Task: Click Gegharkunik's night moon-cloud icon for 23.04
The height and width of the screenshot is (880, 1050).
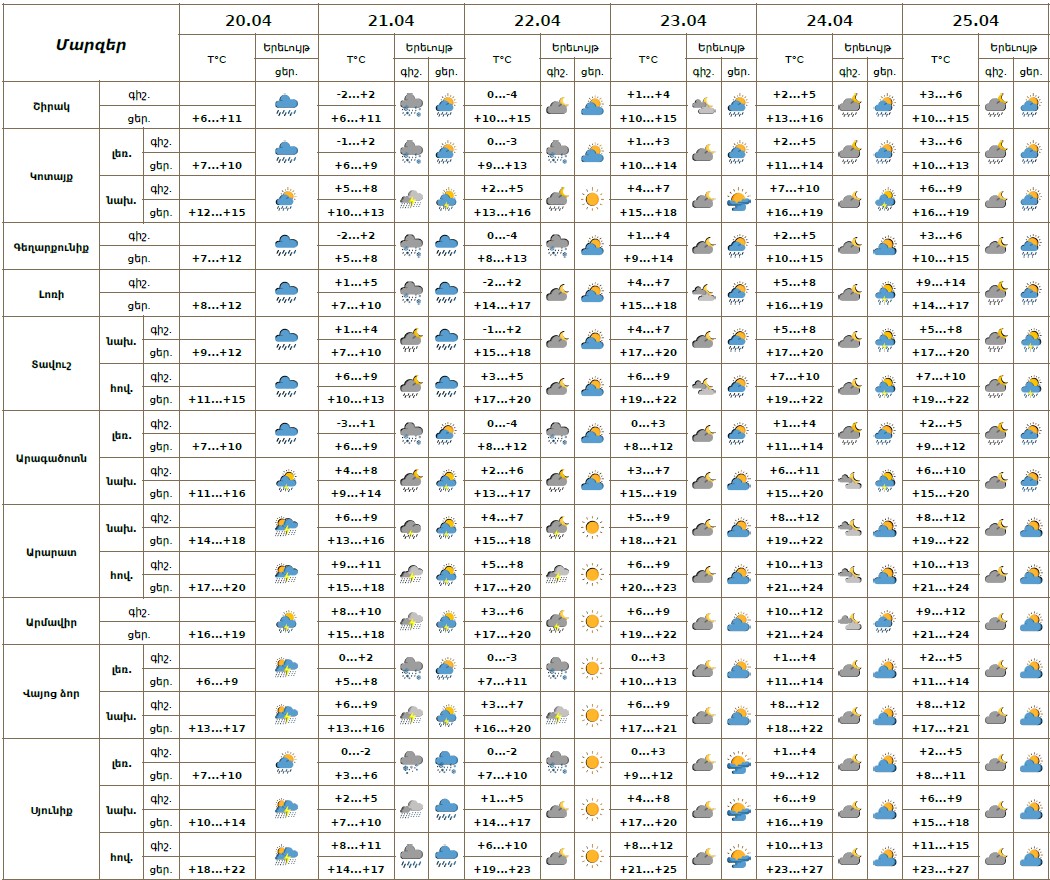Action: (703, 246)
